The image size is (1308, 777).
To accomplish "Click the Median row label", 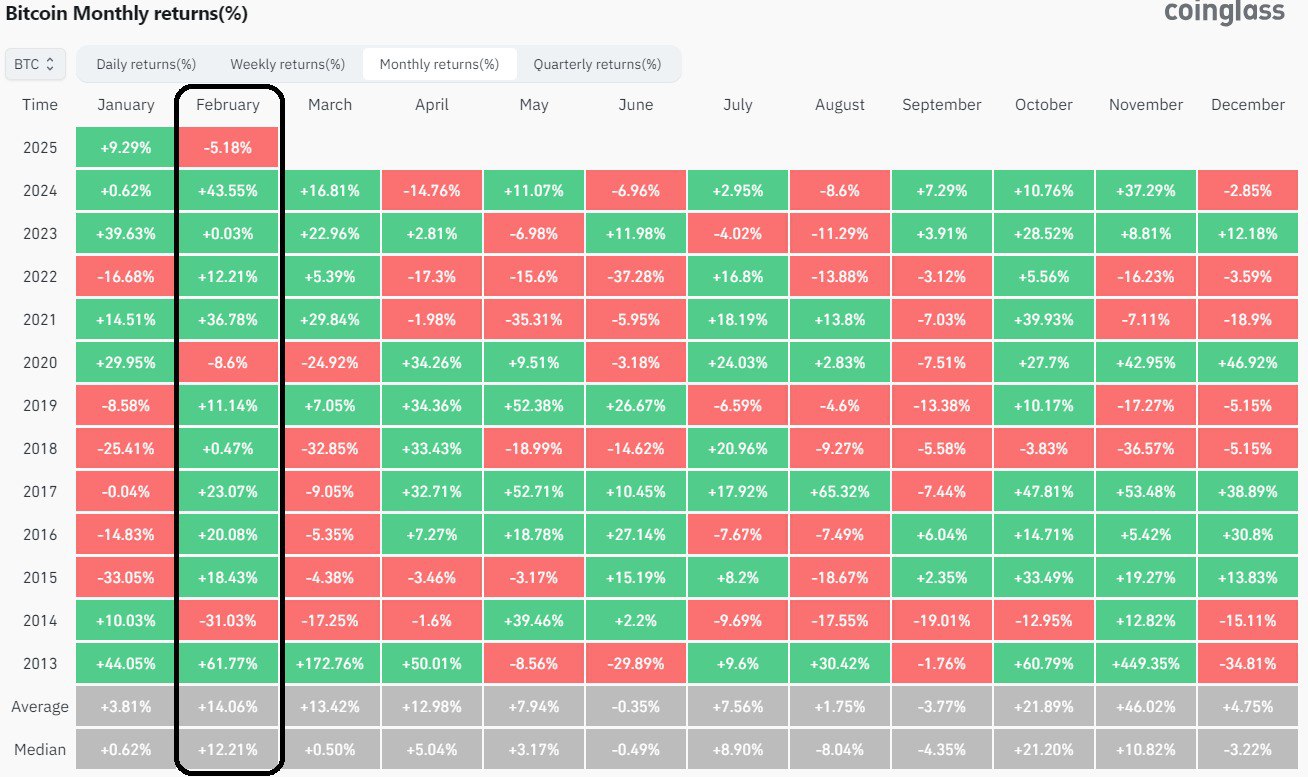I will pyautogui.click(x=40, y=749).
